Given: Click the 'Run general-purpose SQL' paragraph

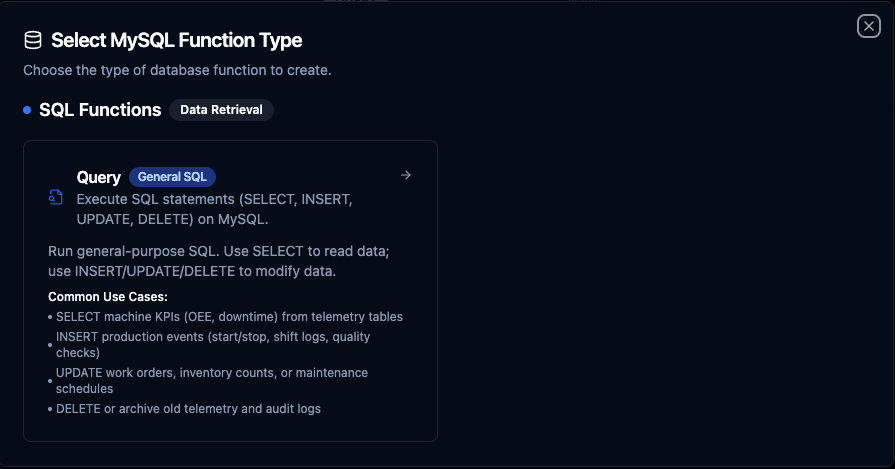Looking at the screenshot, I should [218, 262].
